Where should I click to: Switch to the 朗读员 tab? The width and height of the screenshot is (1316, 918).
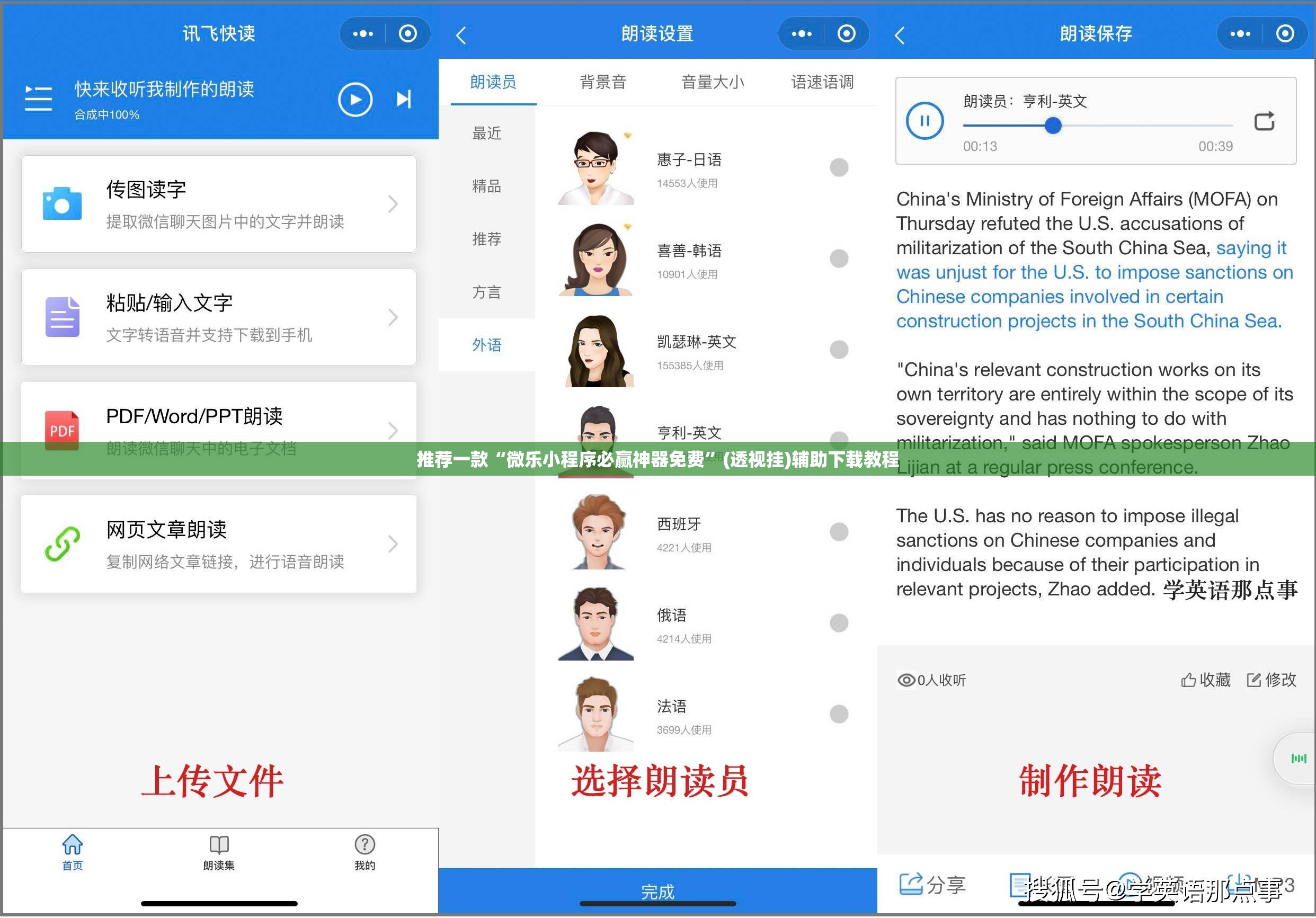click(x=493, y=83)
